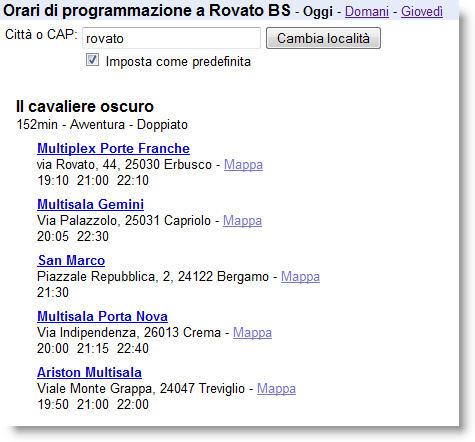The image size is (475, 442).
Task: Open Mappa link for Crema address
Action: tap(252, 333)
